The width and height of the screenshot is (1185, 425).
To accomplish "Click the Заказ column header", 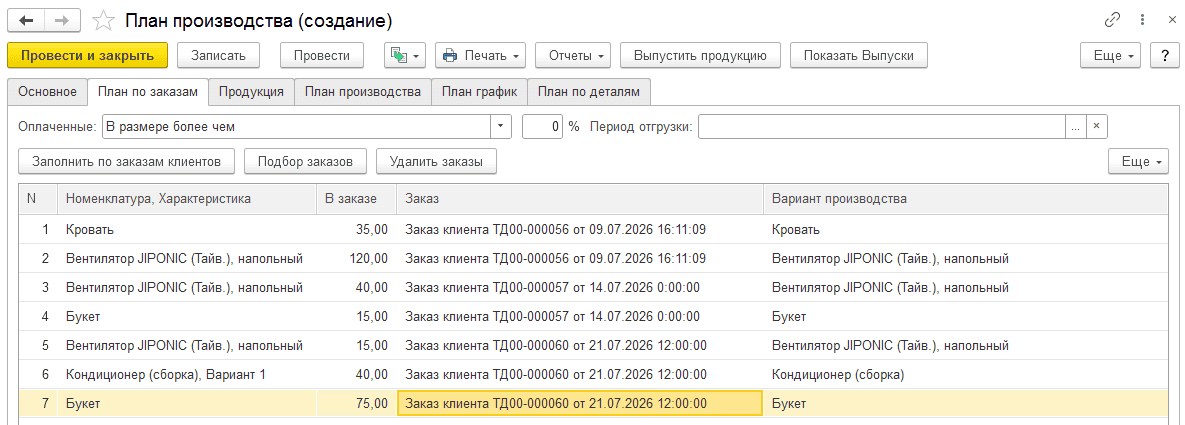I will pos(580,199).
